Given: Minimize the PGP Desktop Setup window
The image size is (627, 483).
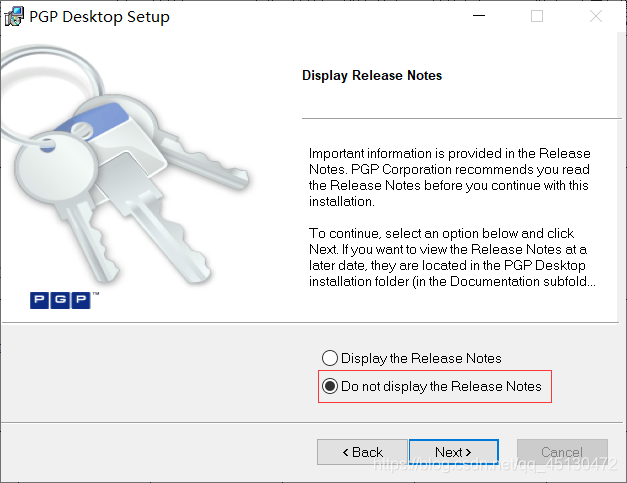Looking at the screenshot, I should 479,16.
